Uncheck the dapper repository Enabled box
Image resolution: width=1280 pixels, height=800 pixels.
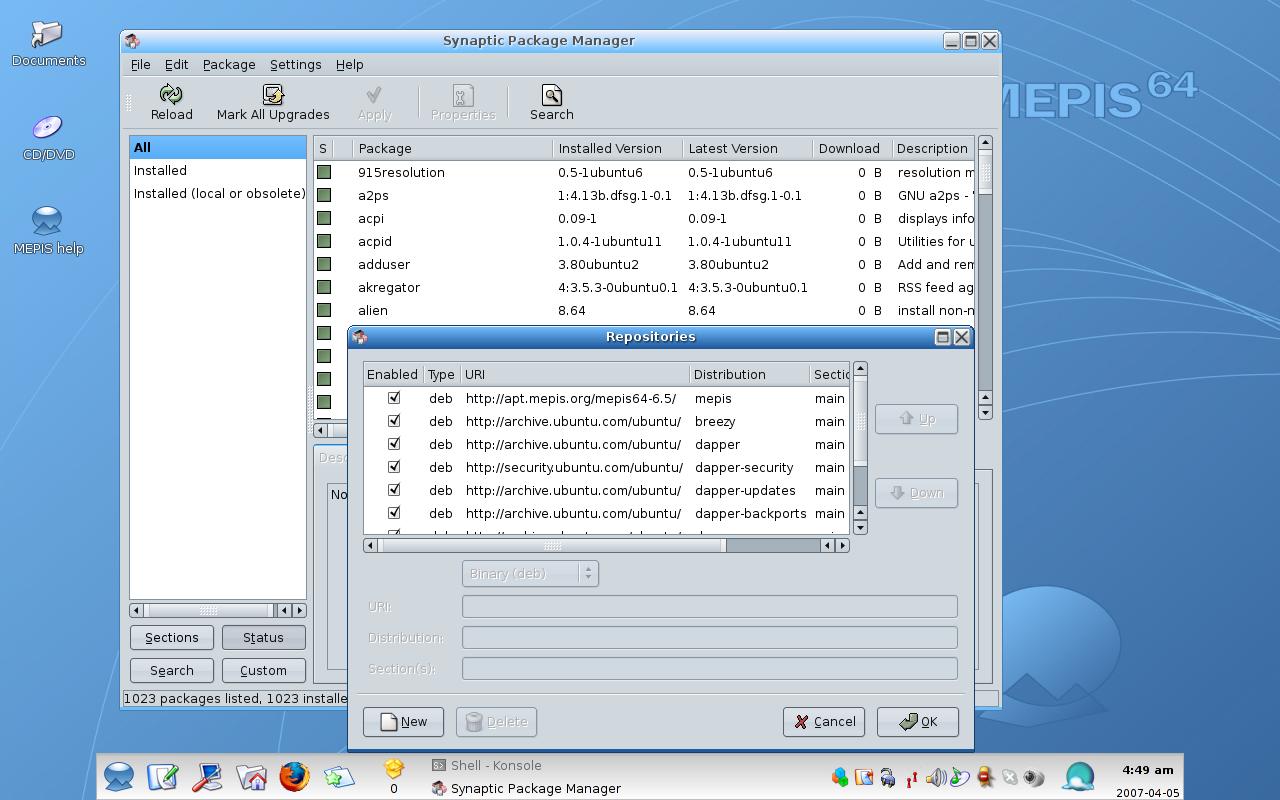(x=394, y=444)
